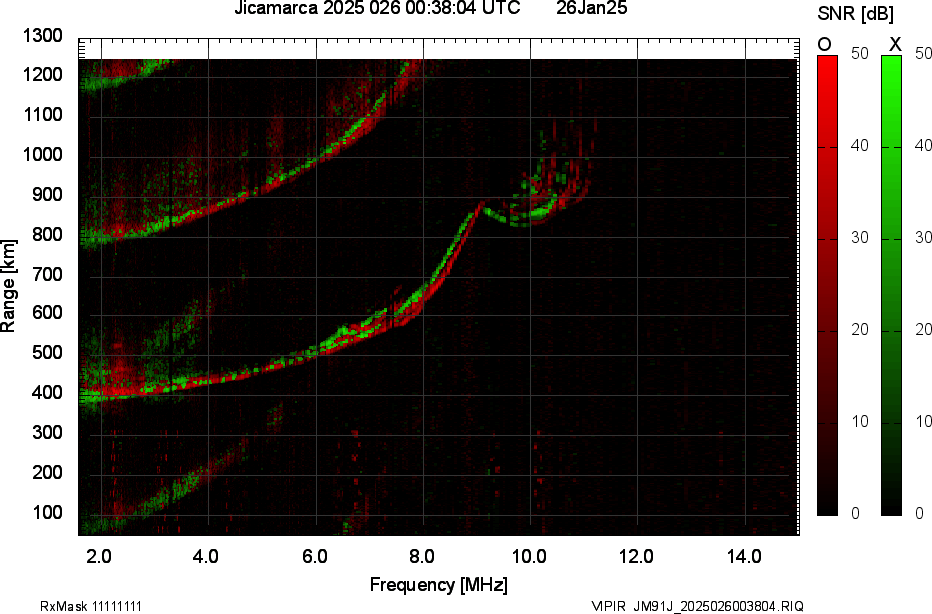
Task: Click the 2.0 frequency tick label
Action: point(99,557)
